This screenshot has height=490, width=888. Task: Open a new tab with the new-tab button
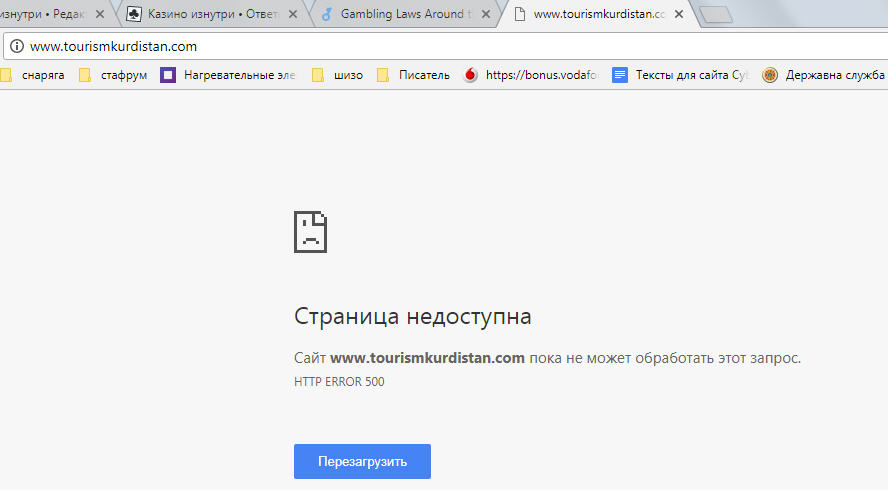pos(714,15)
